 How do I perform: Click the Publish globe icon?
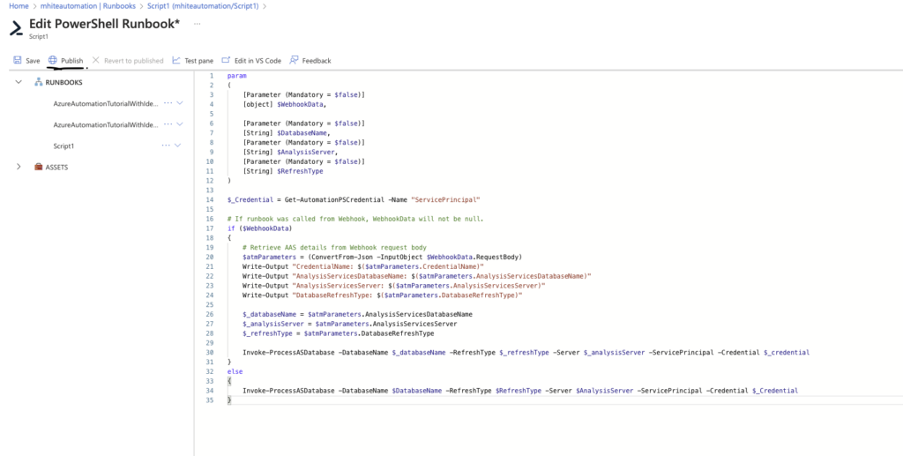pos(53,60)
